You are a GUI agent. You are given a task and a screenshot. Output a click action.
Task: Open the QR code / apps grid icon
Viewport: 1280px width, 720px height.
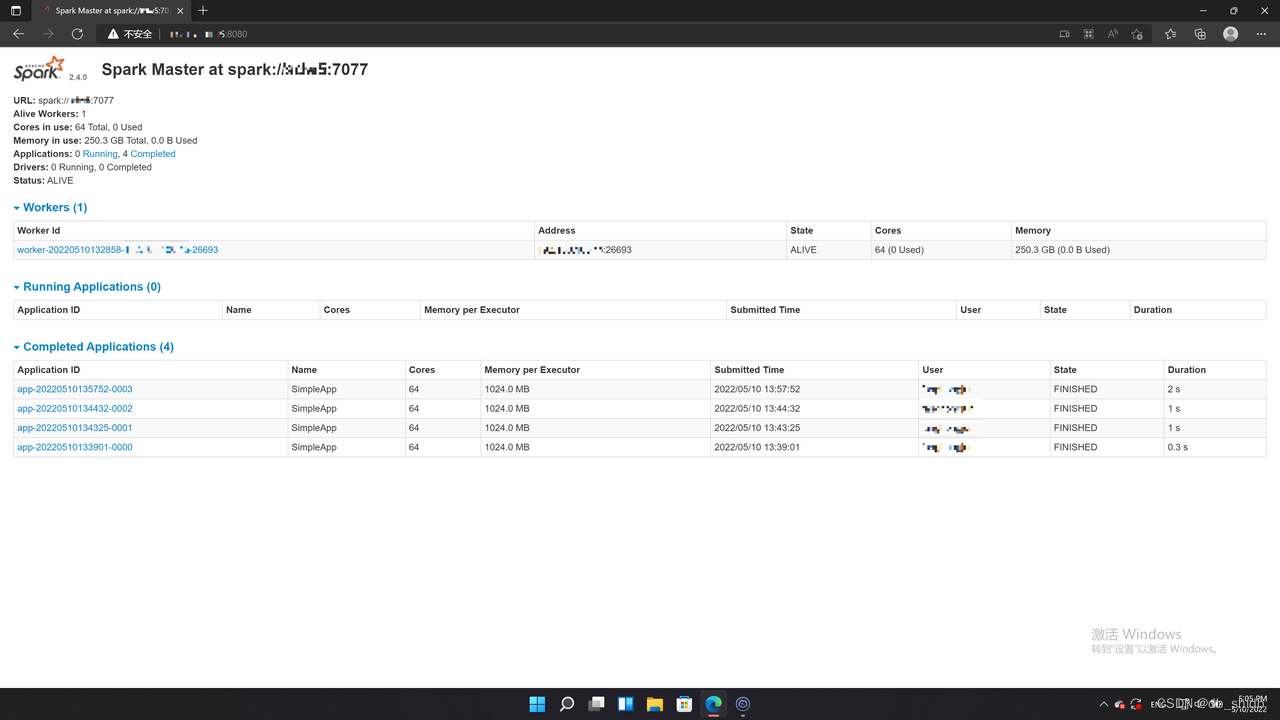[1088, 34]
